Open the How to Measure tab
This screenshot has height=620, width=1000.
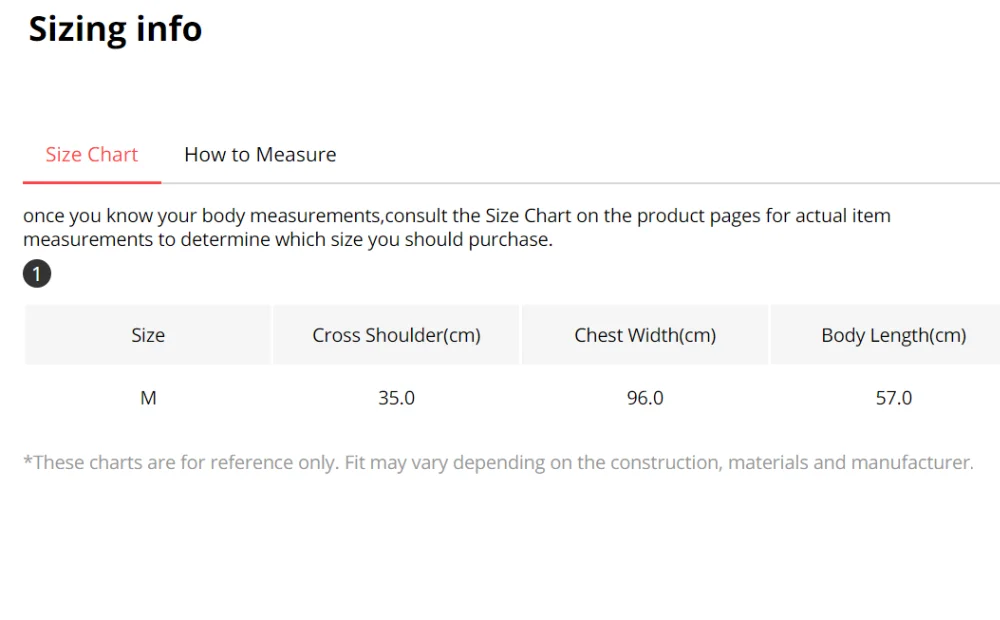[260, 155]
